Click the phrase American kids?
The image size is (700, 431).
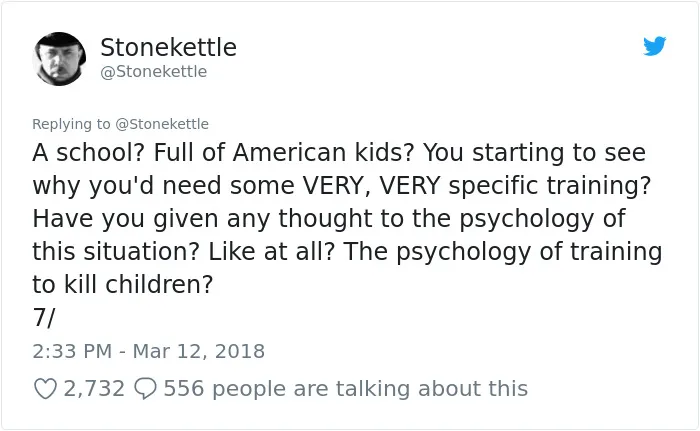point(324,153)
